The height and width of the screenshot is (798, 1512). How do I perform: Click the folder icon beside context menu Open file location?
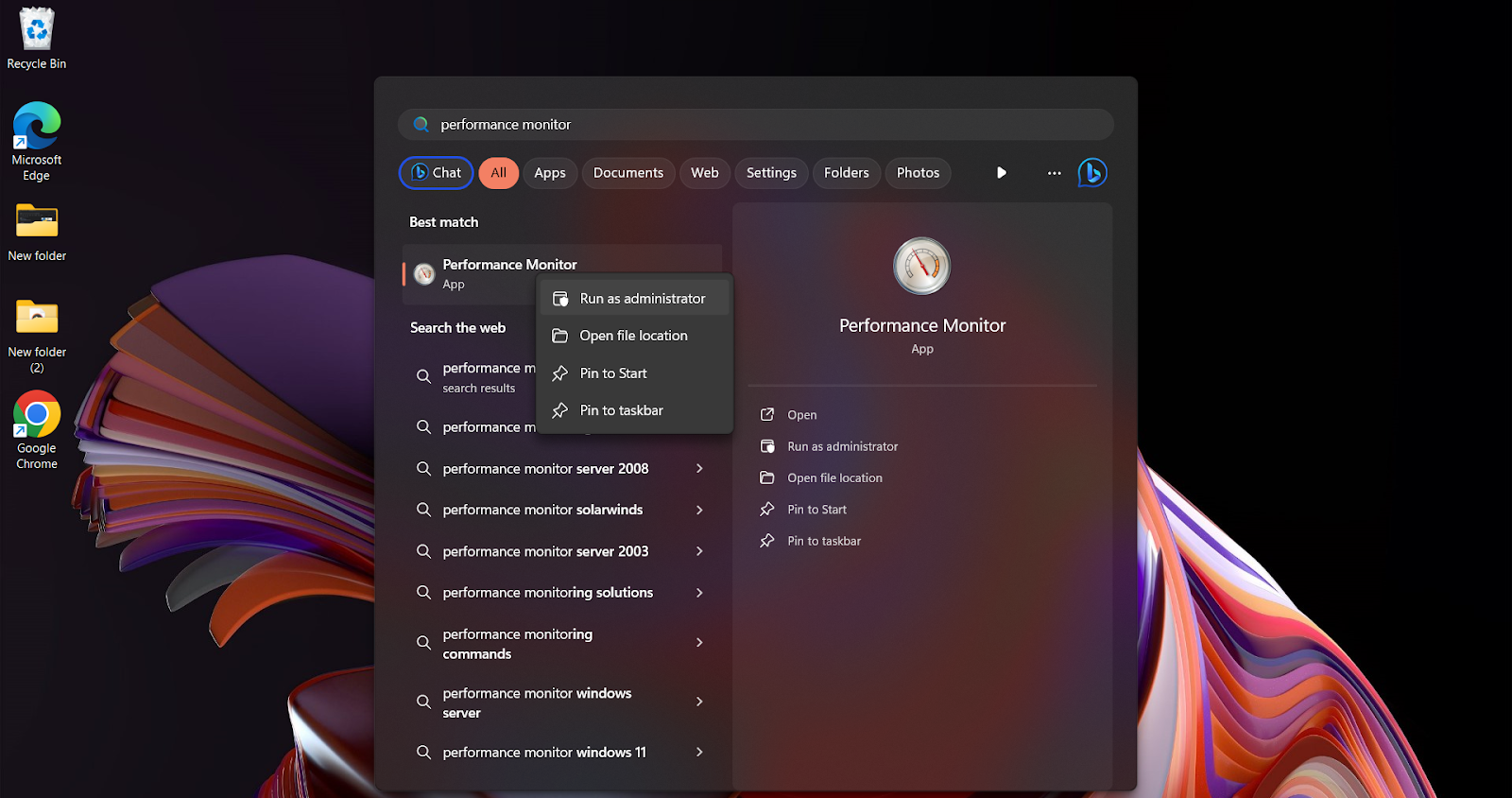[x=560, y=336]
